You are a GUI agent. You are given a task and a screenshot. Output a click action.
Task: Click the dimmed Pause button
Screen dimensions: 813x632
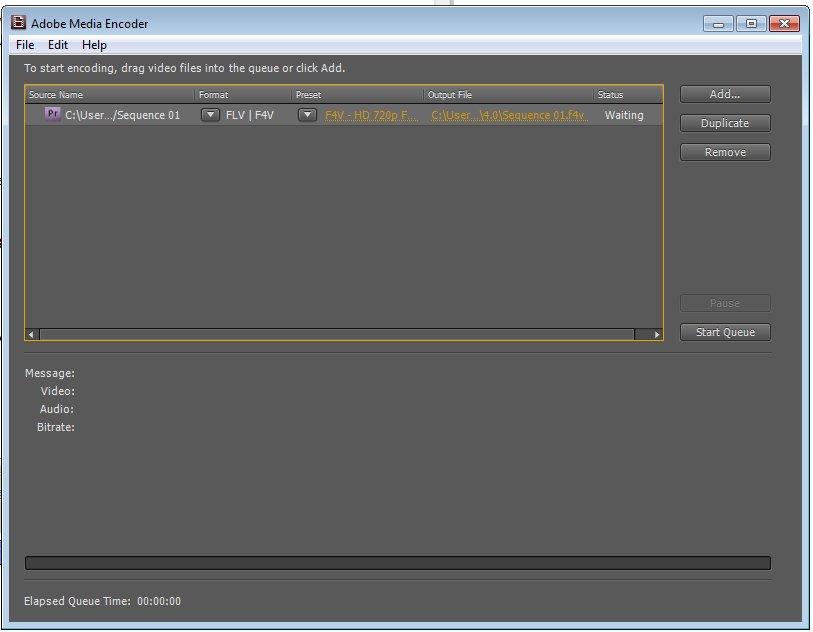(x=725, y=303)
